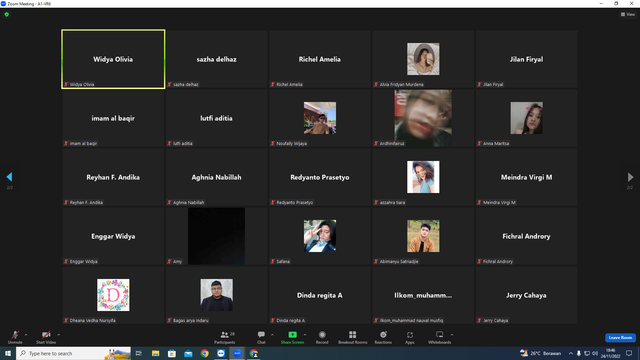Click Amy's dark video tile

216,236
